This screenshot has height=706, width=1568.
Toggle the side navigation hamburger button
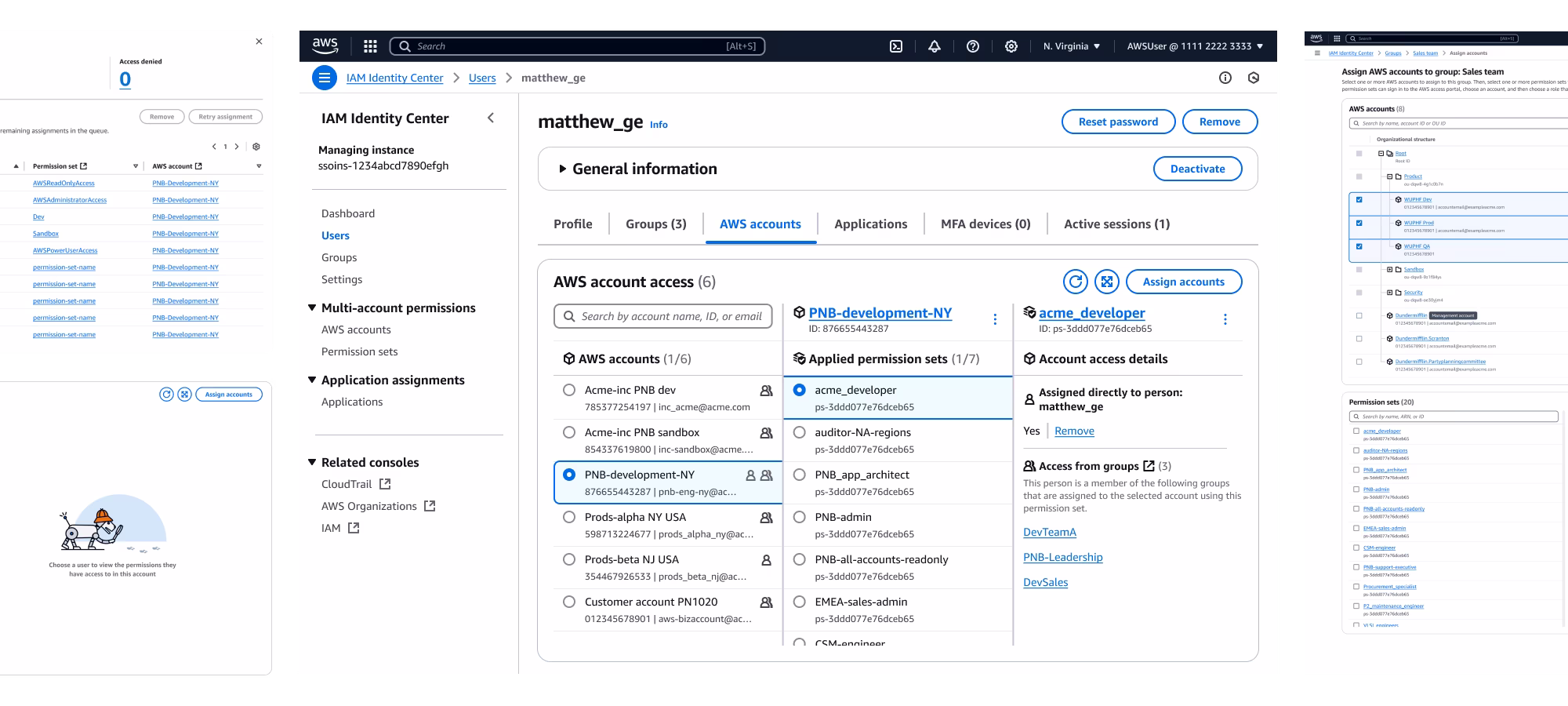point(324,78)
